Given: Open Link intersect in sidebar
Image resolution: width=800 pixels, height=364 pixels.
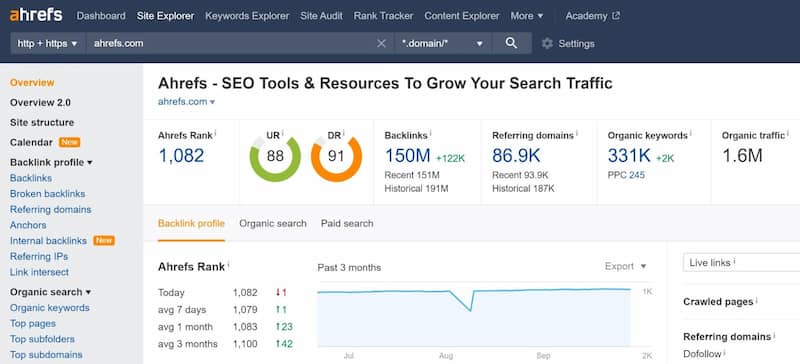Looking at the screenshot, I should 39,272.
